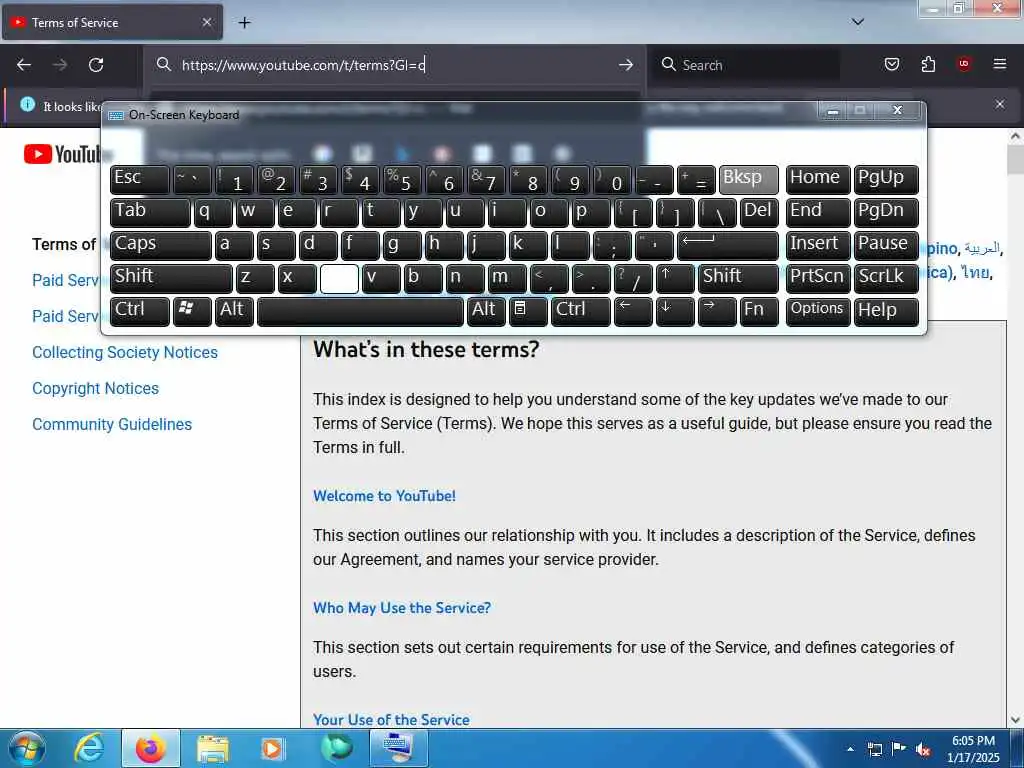Screen dimensions: 1024x768
Task: Tap the Esc key on keyboard
Action: coord(140,180)
